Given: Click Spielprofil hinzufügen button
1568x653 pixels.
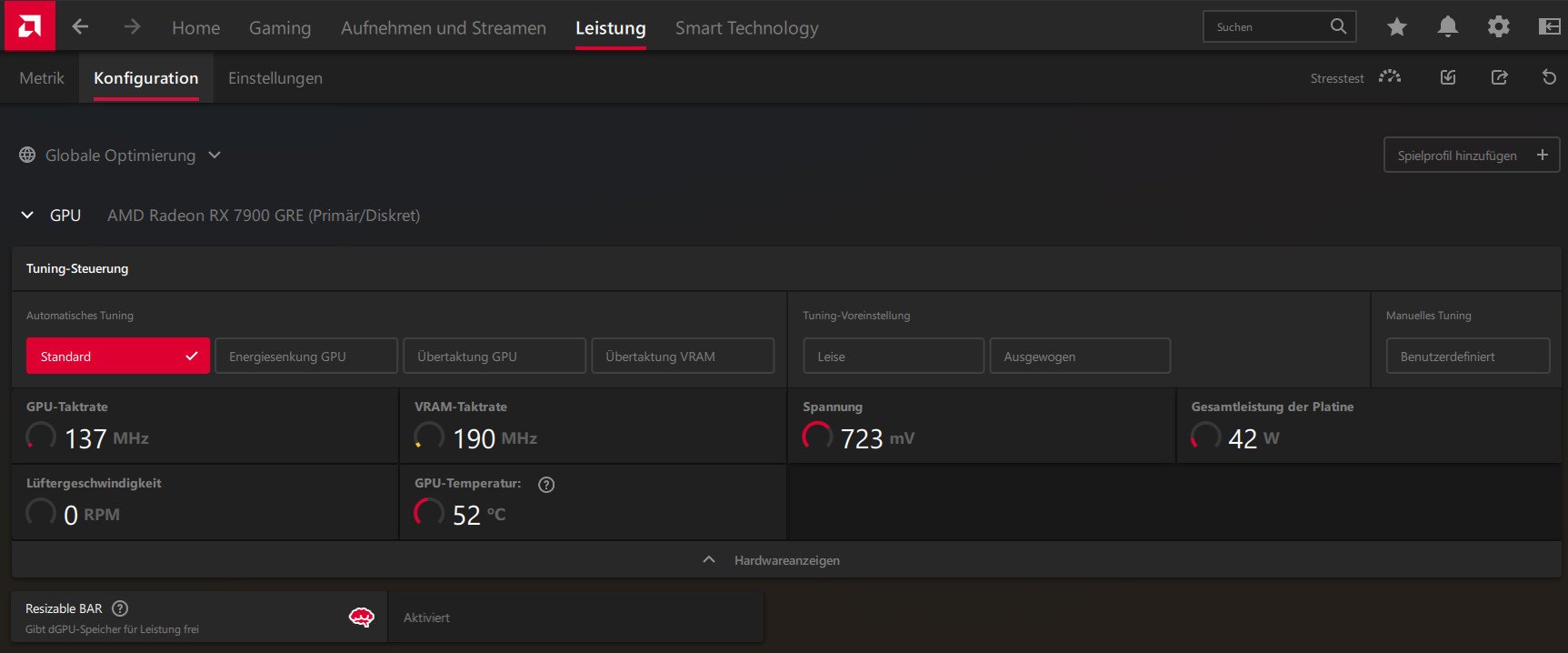Looking at the screenshot, I should click(x=1472, y=155).
